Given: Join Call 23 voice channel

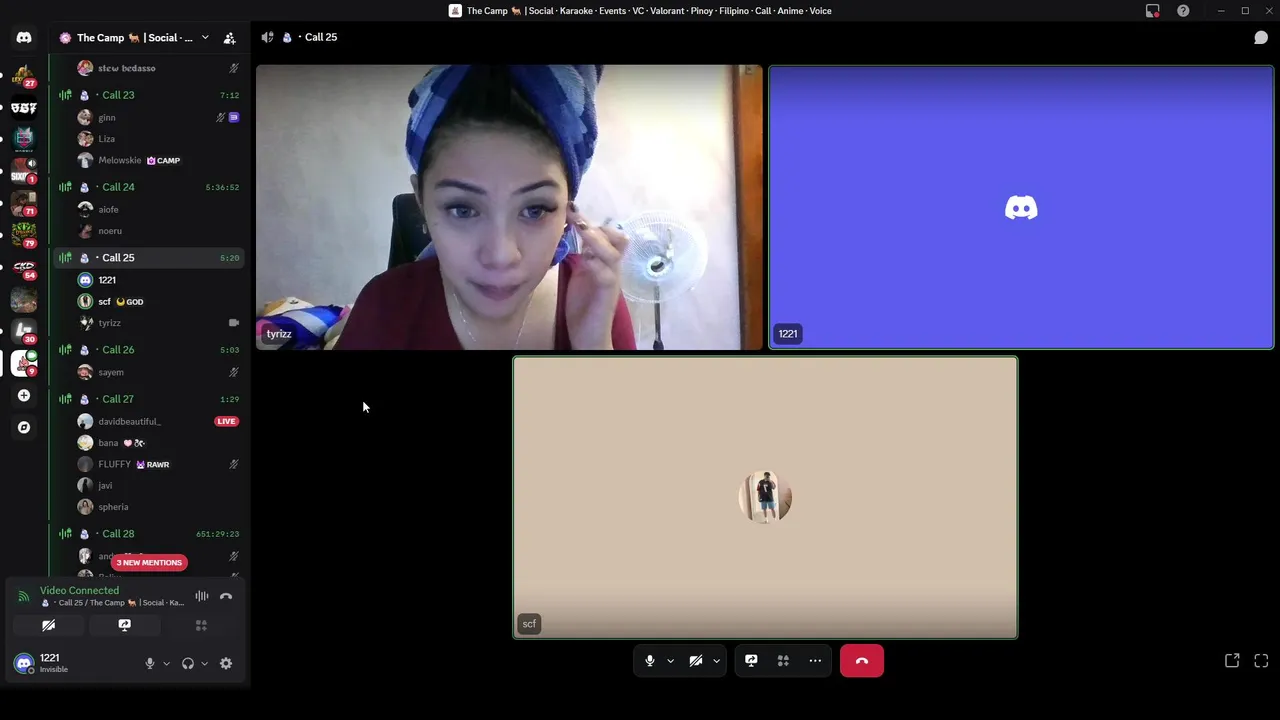Looking at the screenshot, I should click(148, 95).
